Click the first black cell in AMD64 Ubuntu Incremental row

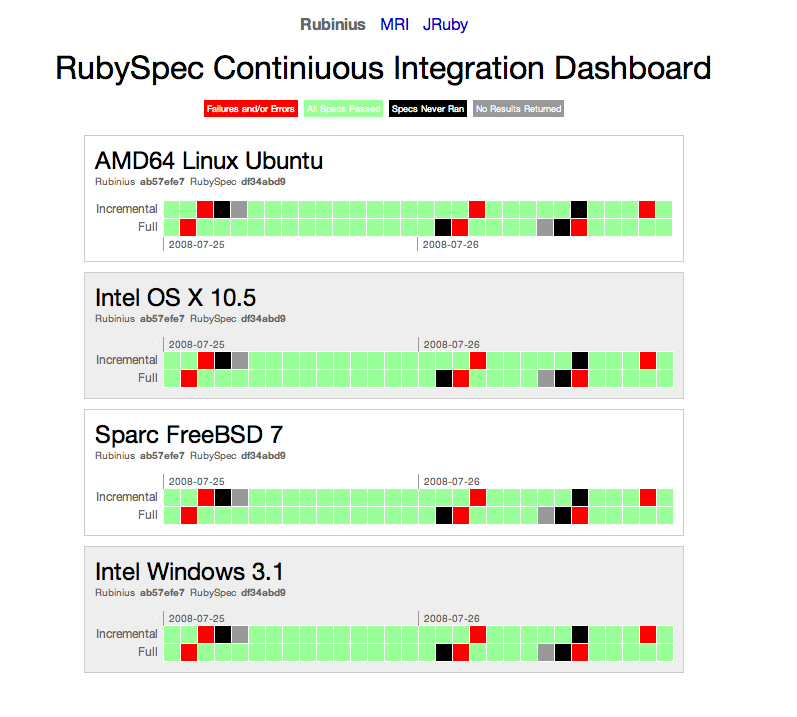pyautogui.click(x=222, y=209)
